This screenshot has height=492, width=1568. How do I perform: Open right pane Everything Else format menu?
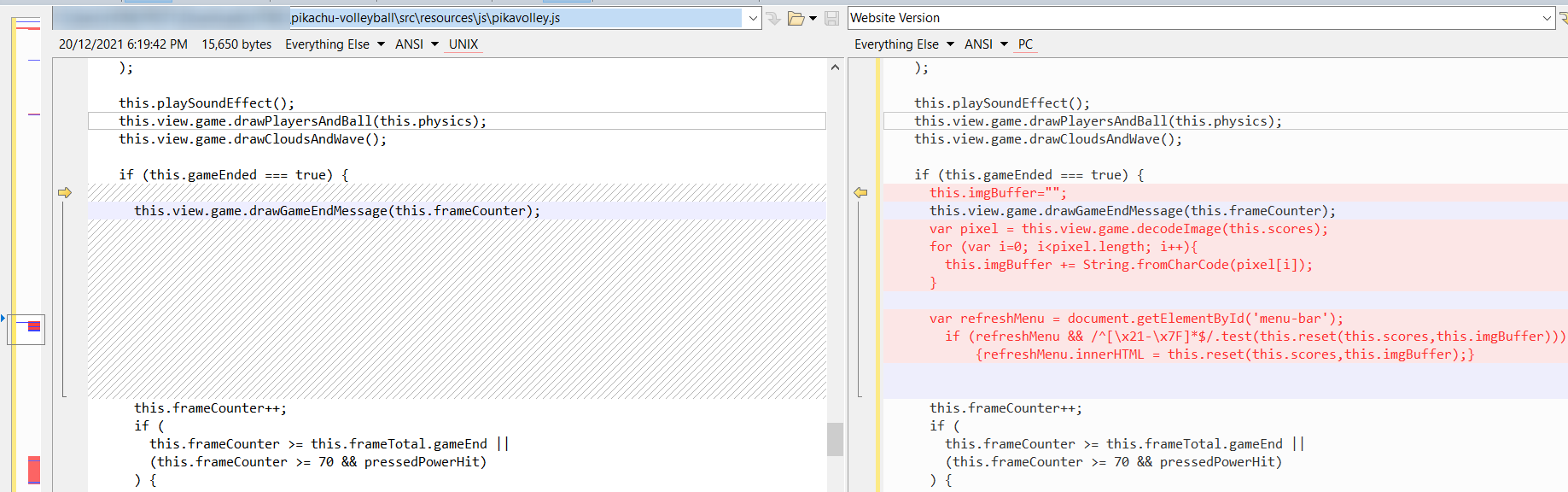point(904,44)
